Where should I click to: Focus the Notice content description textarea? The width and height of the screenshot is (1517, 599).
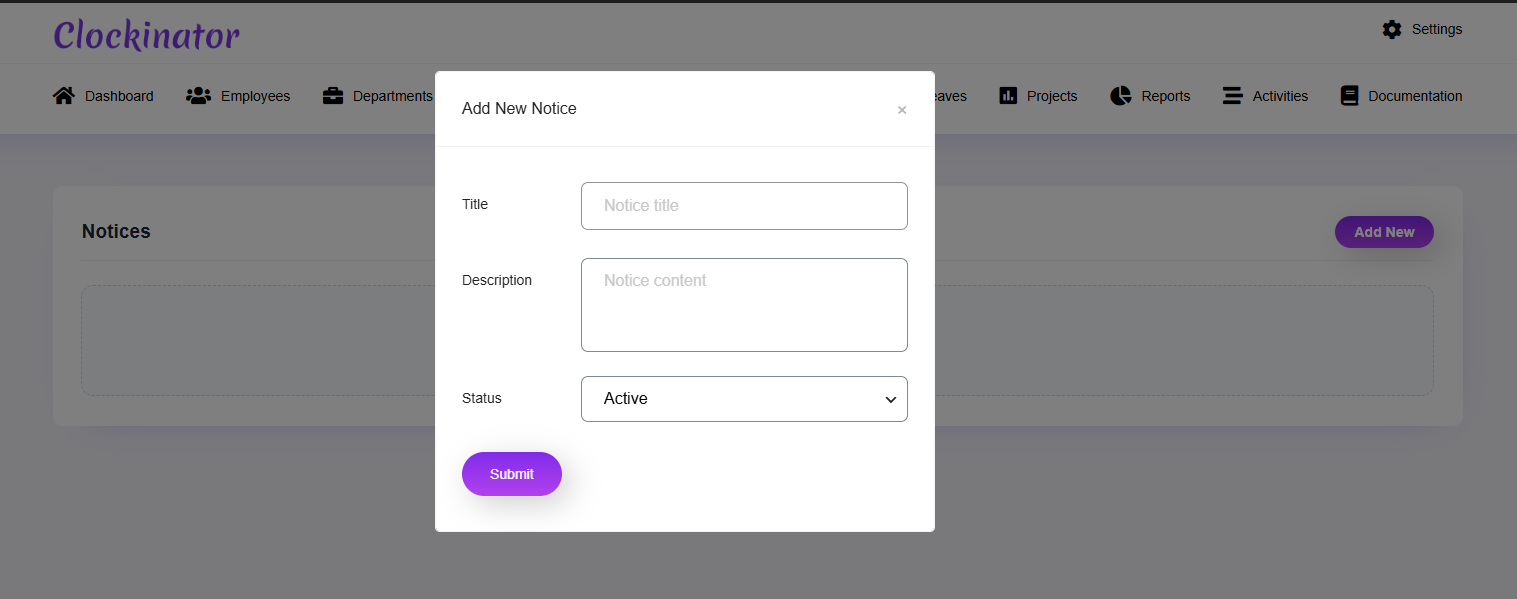tap(744, 305)
